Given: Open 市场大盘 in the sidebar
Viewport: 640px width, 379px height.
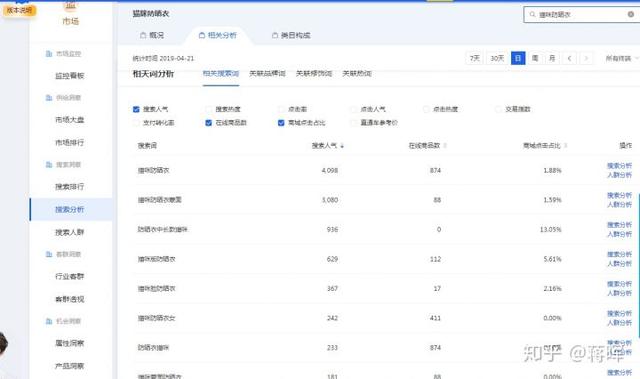Looking at the screenshot, I should (x=70, y=120).
